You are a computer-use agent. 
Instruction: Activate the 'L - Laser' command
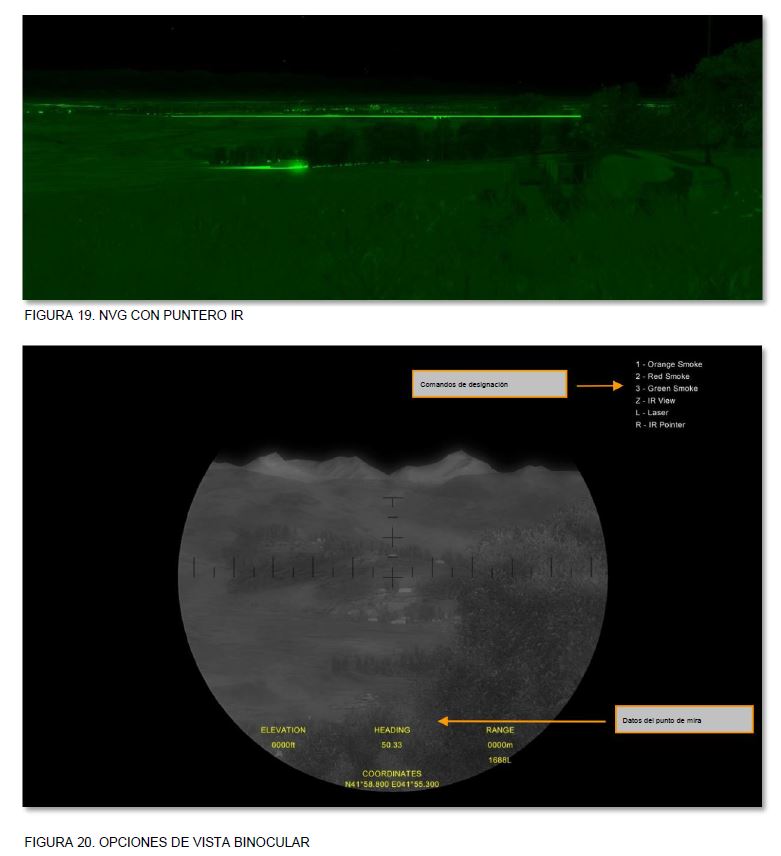click(x=652, y=412)
